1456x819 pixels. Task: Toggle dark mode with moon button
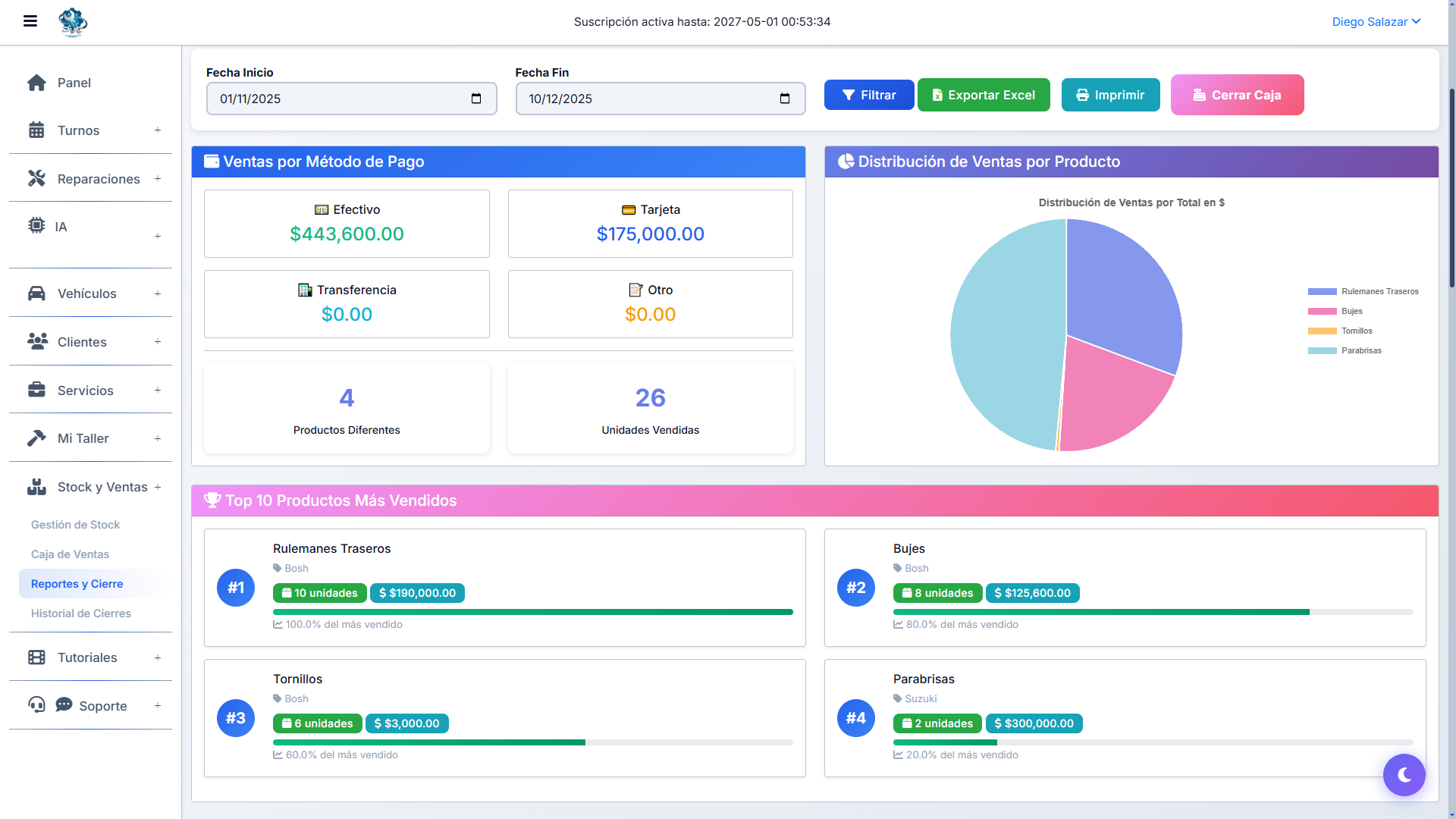pyautogui.click(x=1404, y=774)
